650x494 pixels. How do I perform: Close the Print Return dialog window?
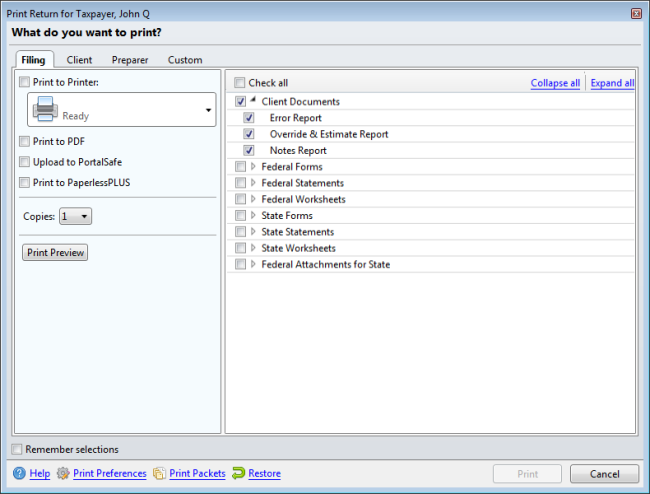click(636, 14)
